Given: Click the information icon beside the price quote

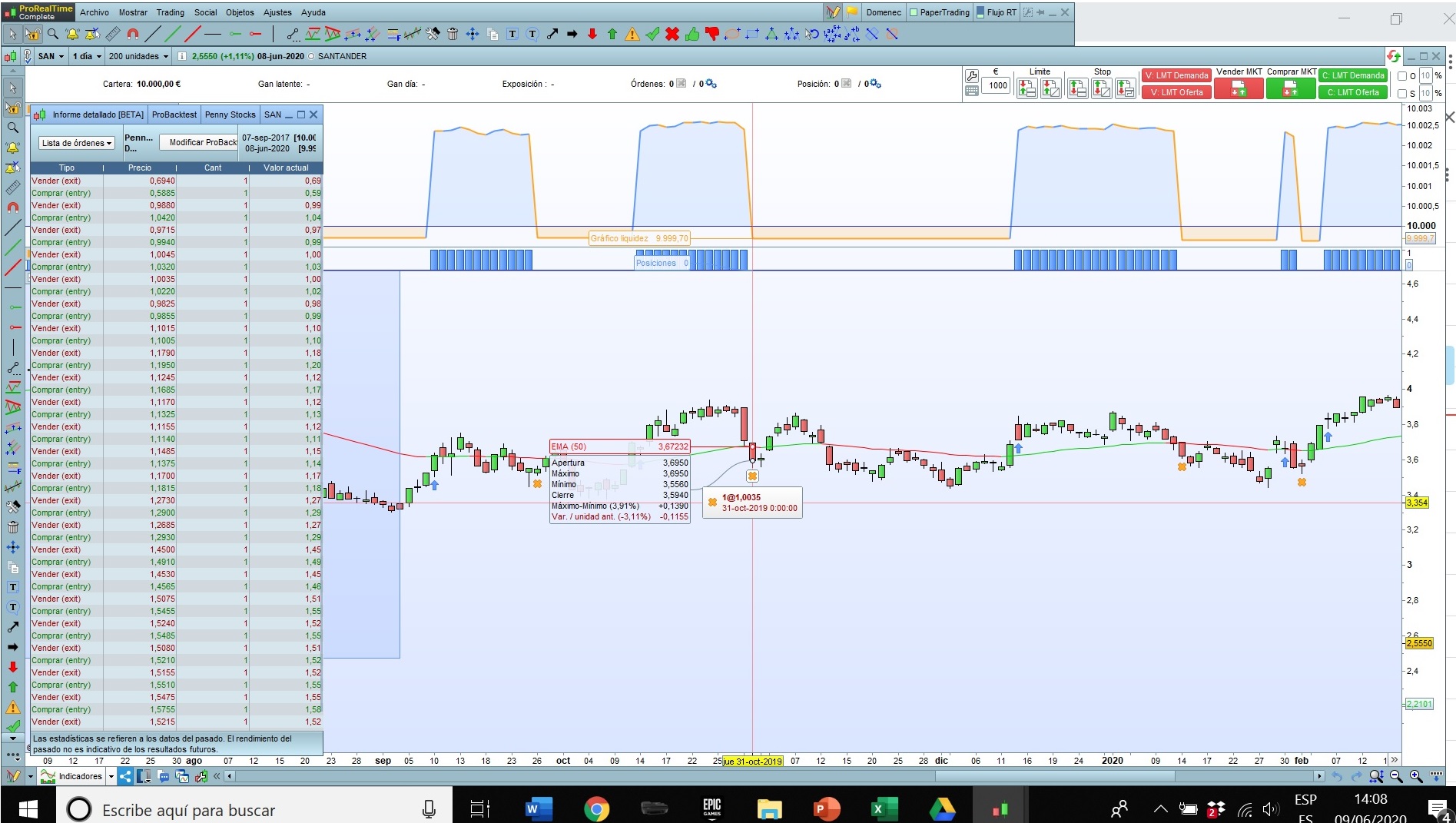Looking at the screenshot, I should click(x=182, y=56).
